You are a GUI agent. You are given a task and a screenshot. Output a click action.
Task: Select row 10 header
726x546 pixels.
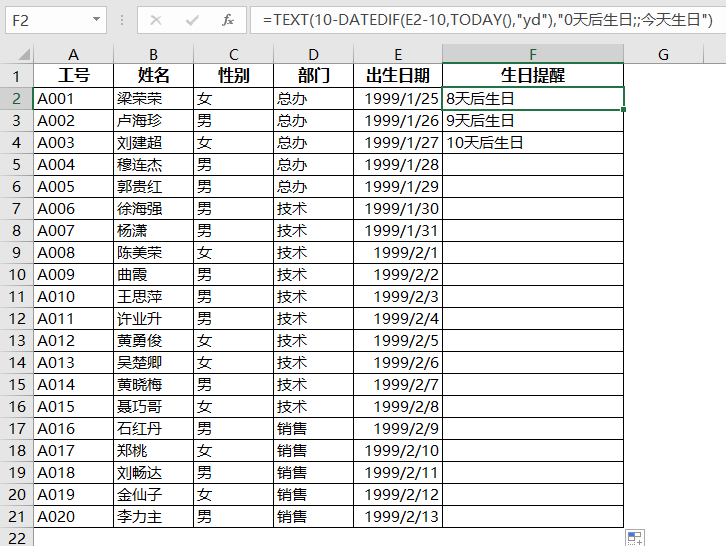17,275
